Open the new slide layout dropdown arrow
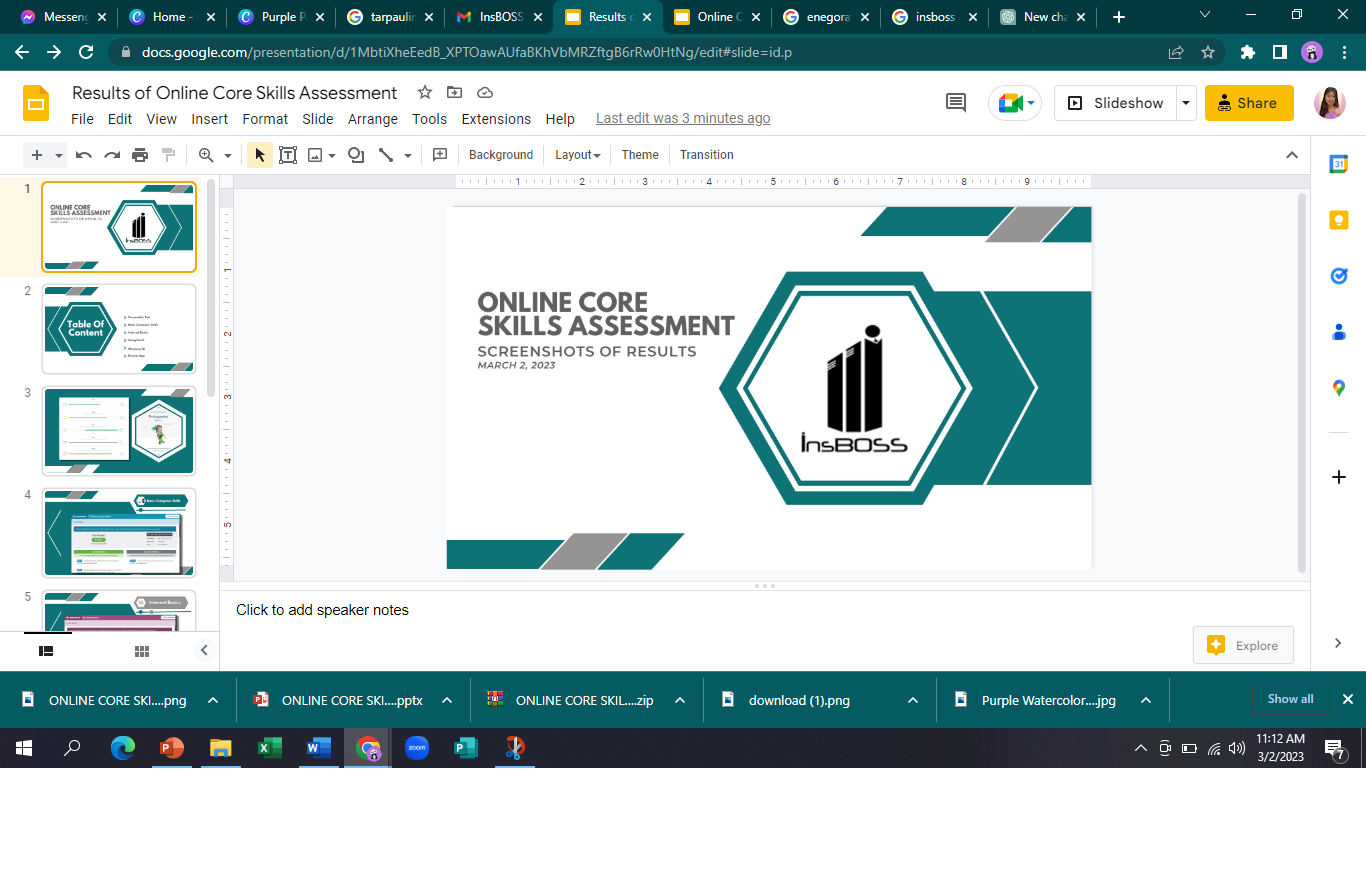Viewport: 1366px width, 885px height. [59, 156]
